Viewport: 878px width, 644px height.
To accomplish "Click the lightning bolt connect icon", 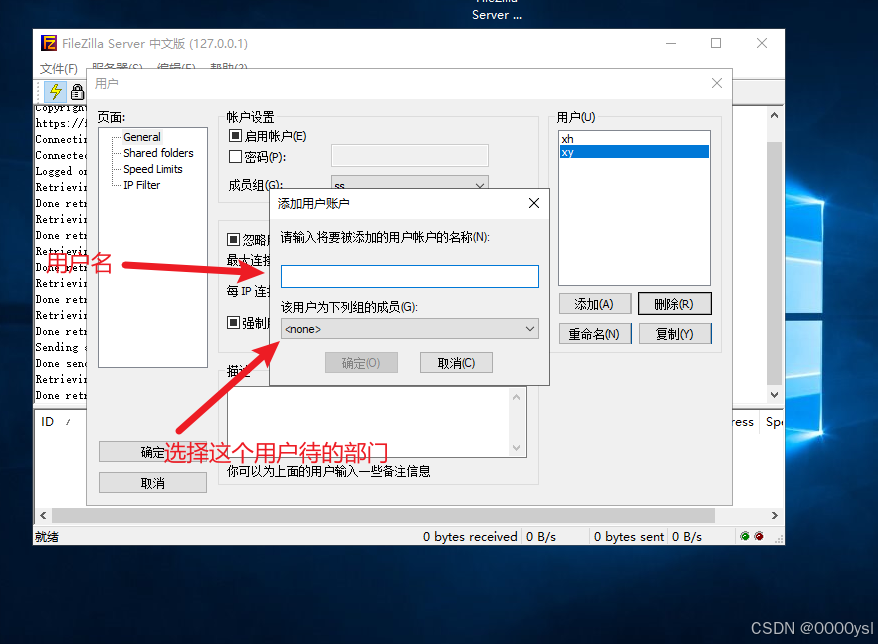I will point(55,91).
